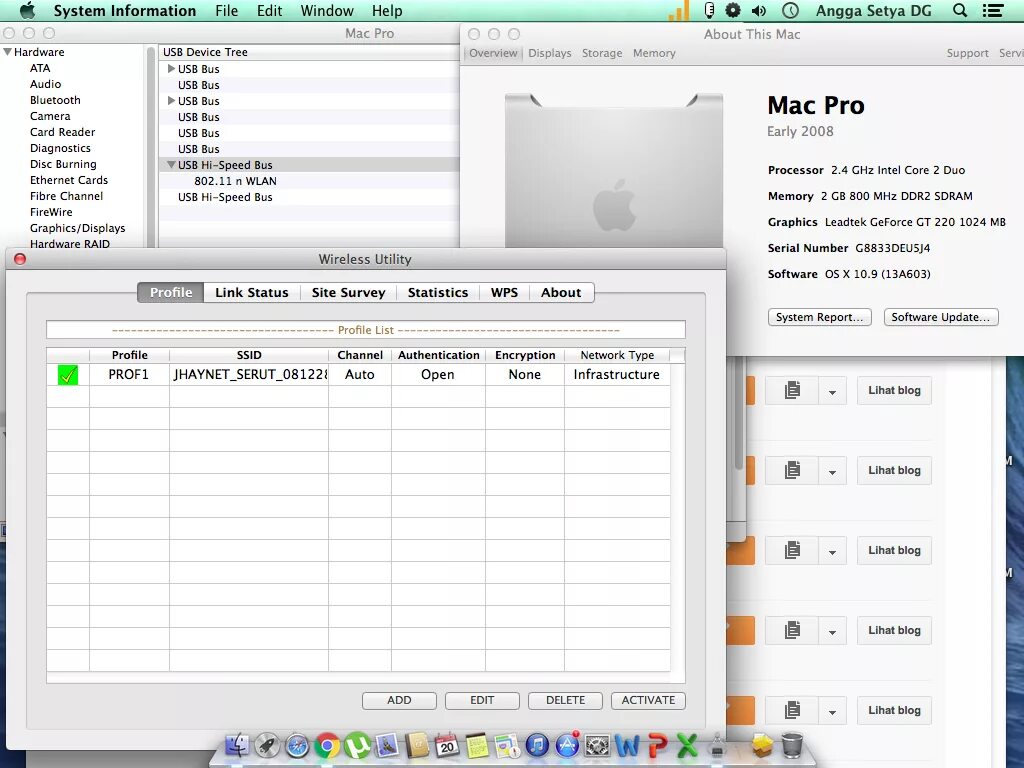Select FireWire in Hardware sidebar
This screenshot has width=1024, height=768.
pyautogui.click(x=51, y=212)
